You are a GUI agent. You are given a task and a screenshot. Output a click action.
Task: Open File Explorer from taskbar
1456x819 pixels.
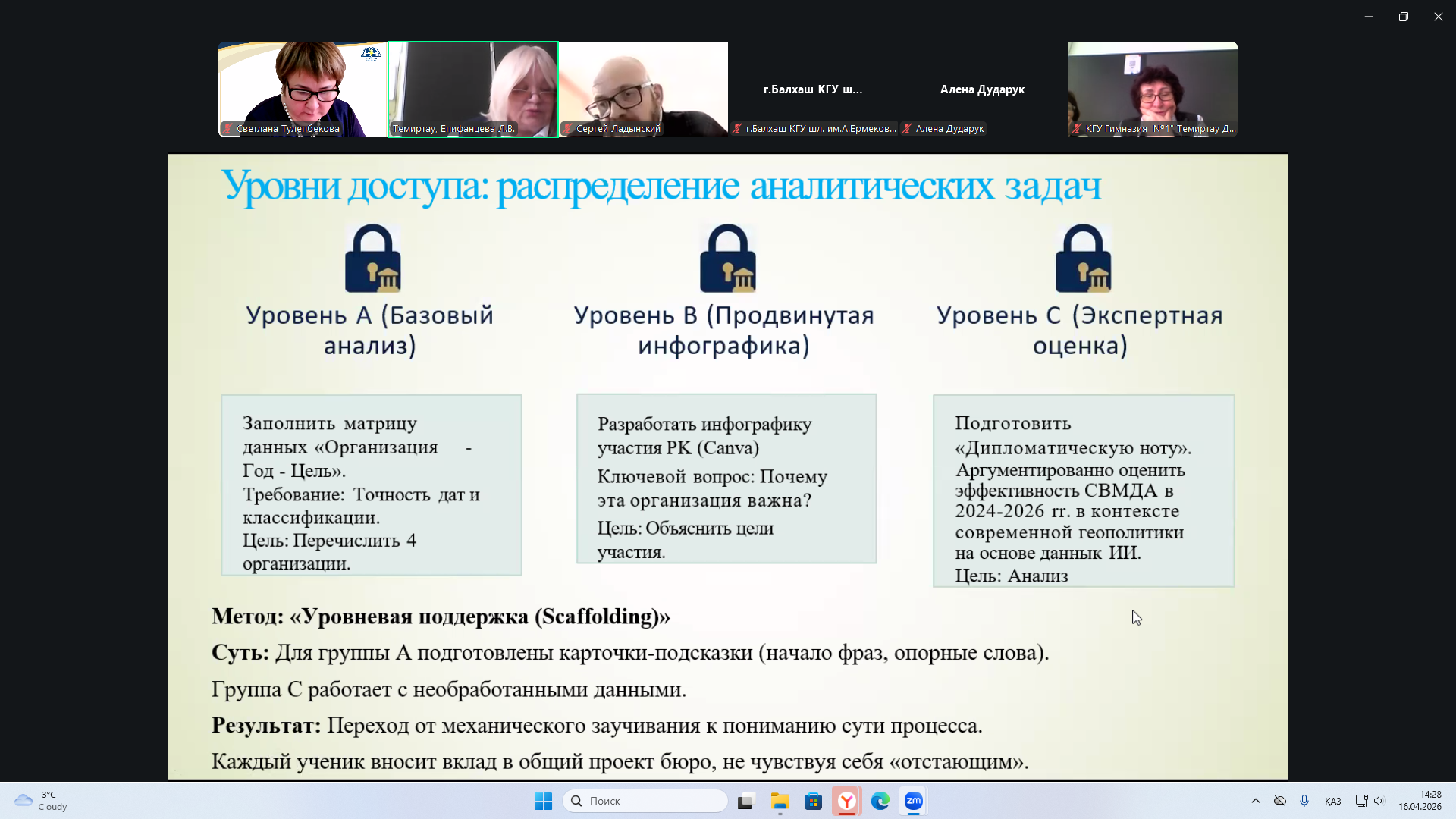pos(780,801)
